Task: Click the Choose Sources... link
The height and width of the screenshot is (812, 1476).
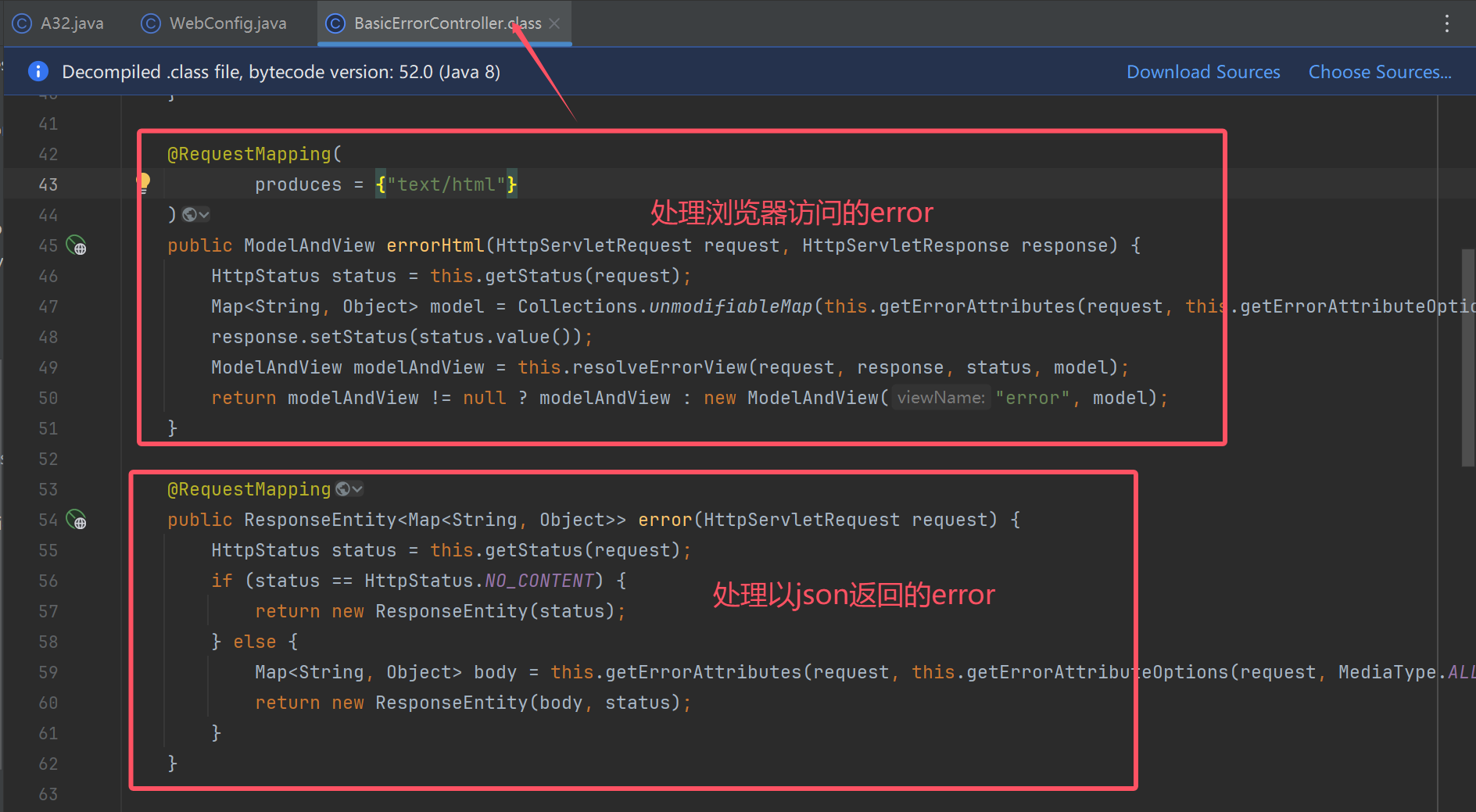Action: pyautogui.click(x=1380, y=72)
